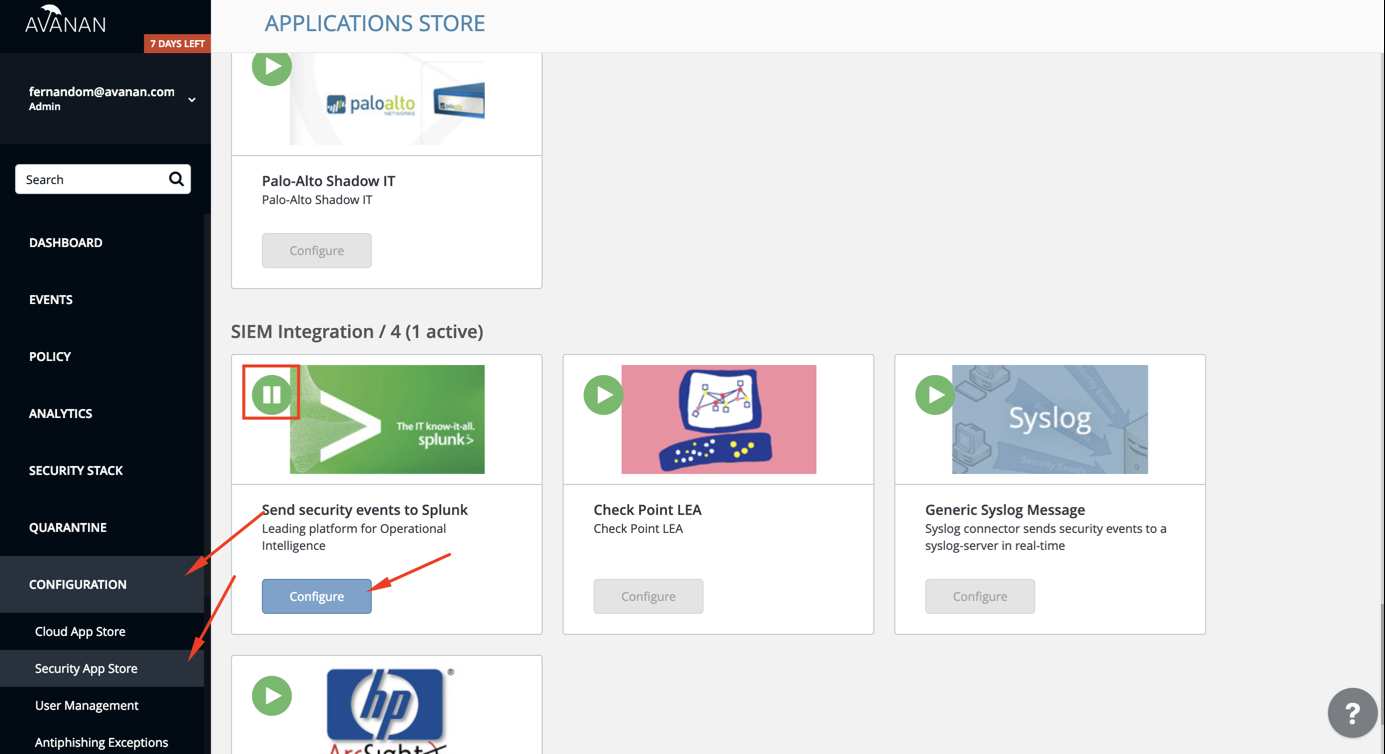This screenshot has height=754, width=1385.
Task: Expand the fernandom@avanan.com account menu
Action: (191, 99)
